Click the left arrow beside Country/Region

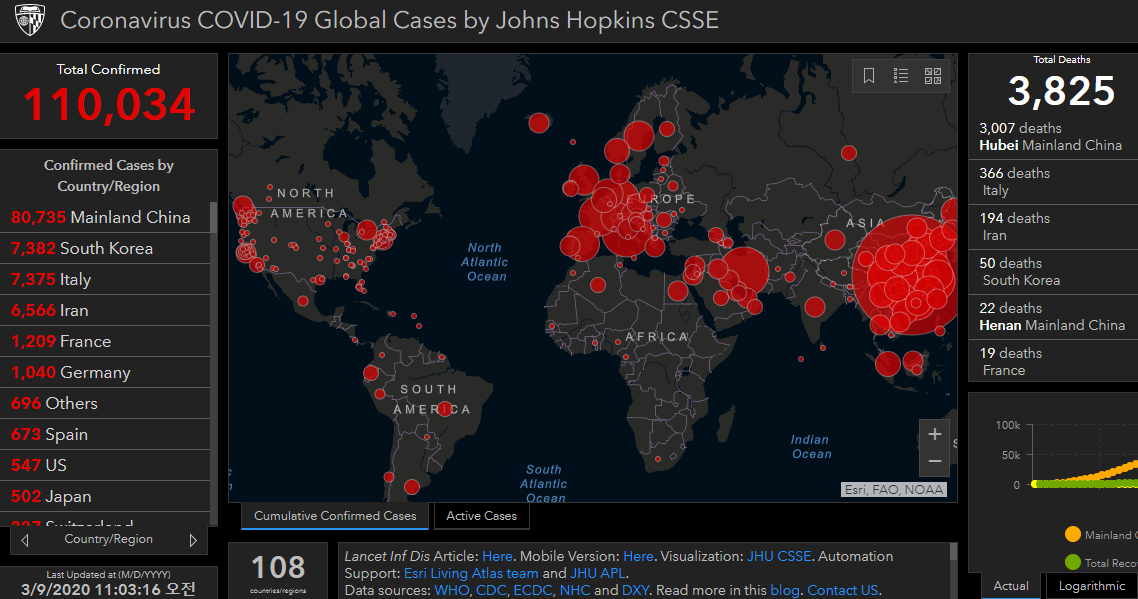25,540
